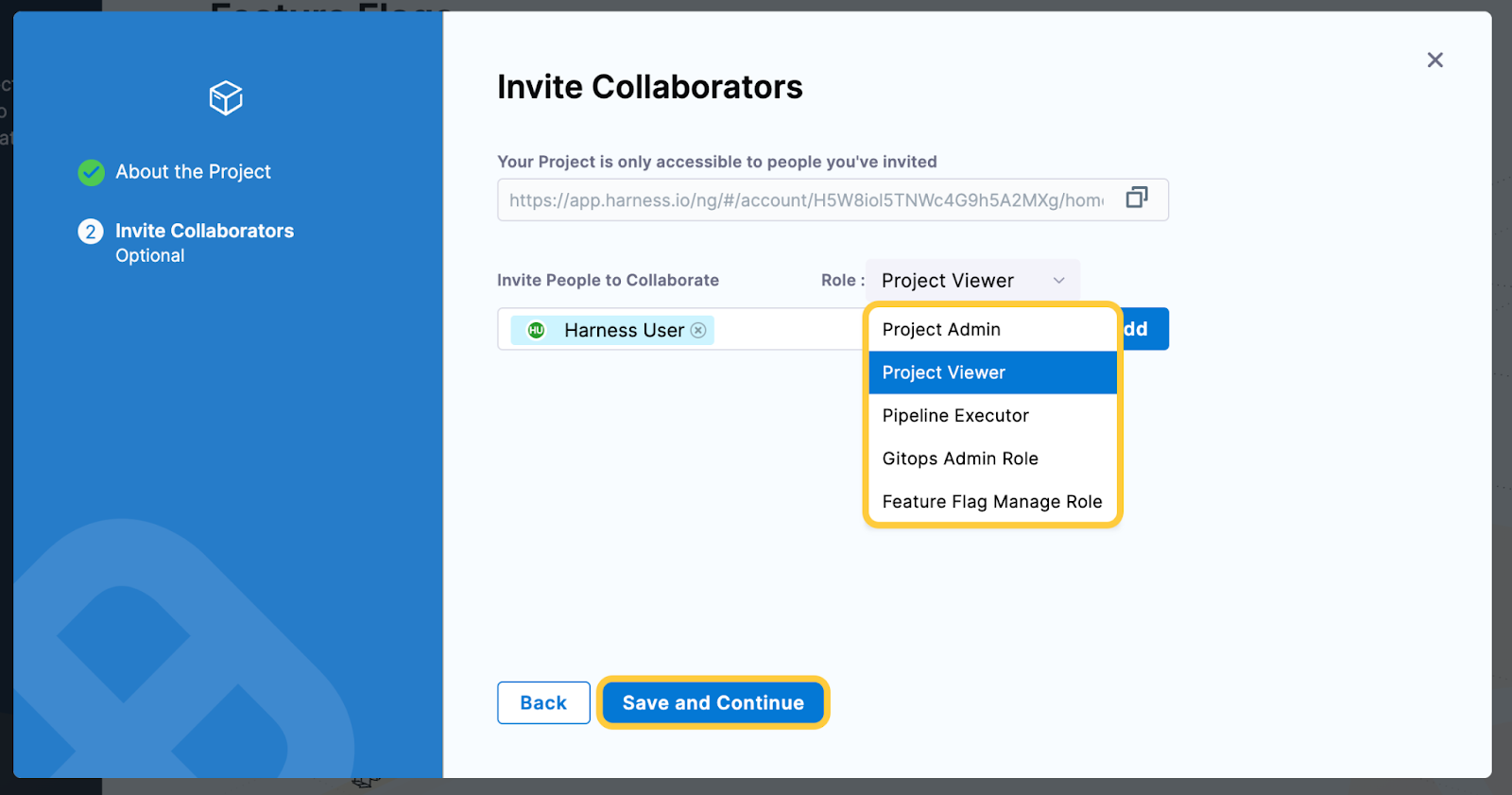
Task: Click the Invite Collaborators step label
Action: 204,231
